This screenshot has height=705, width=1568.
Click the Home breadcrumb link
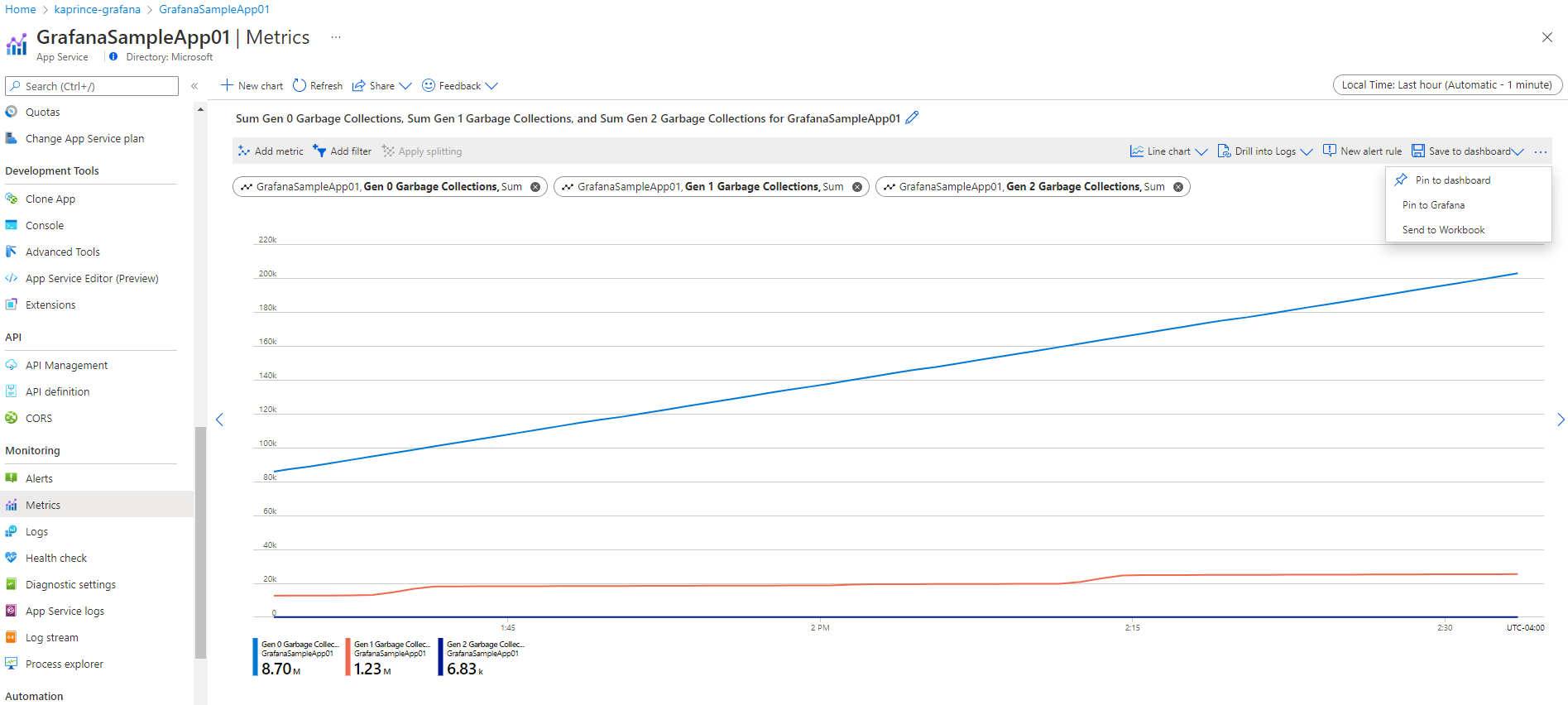[x=21, y=9]
